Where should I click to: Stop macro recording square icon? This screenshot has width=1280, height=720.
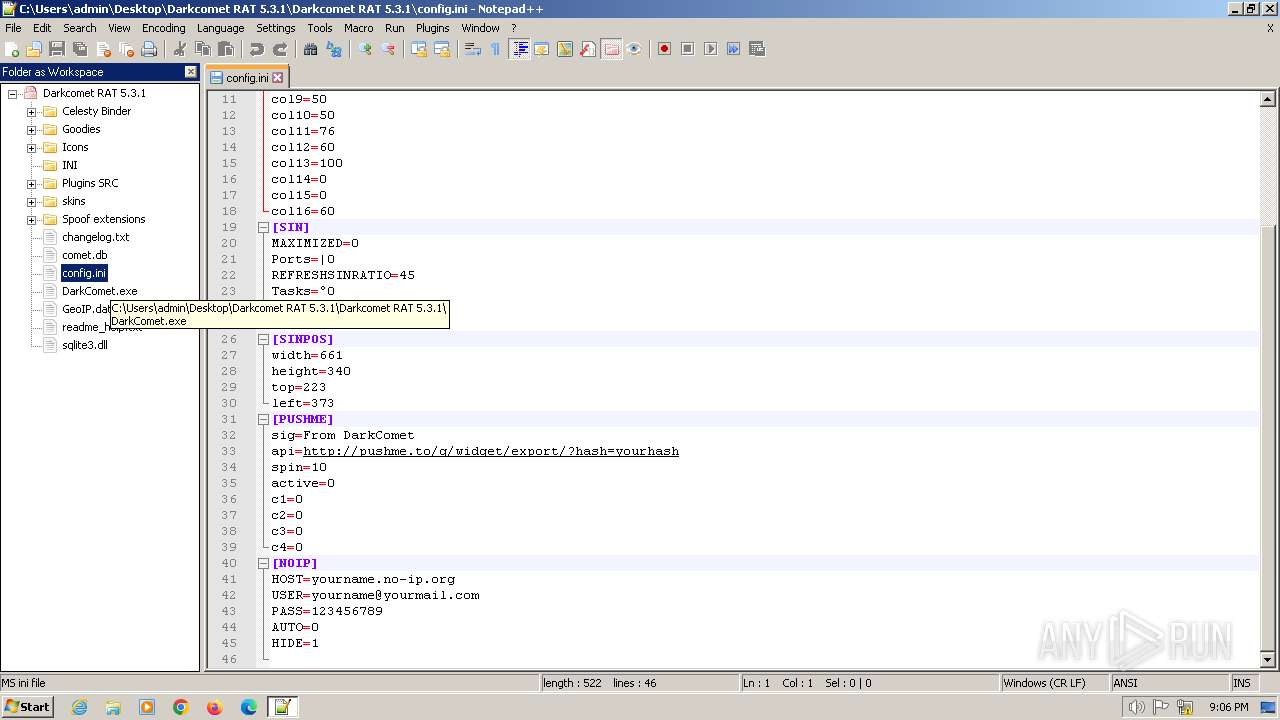click(687, 49)
